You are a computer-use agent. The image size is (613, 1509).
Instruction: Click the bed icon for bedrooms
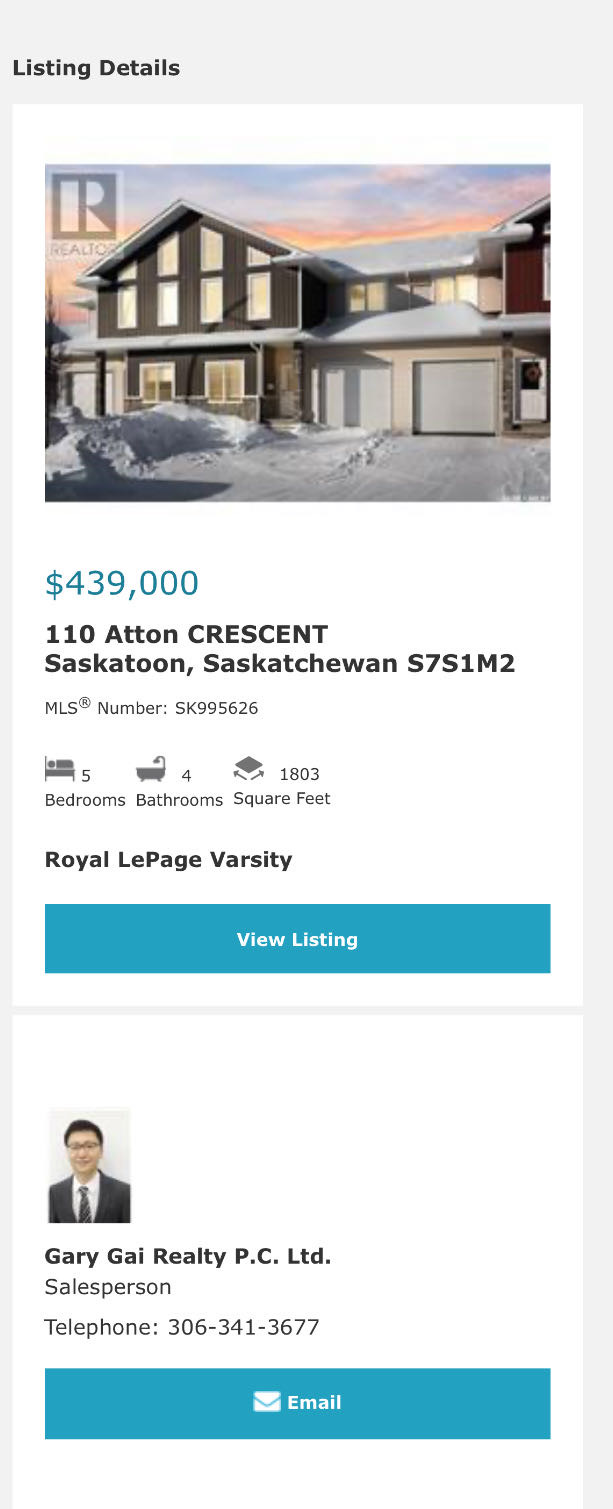point(59,769)
